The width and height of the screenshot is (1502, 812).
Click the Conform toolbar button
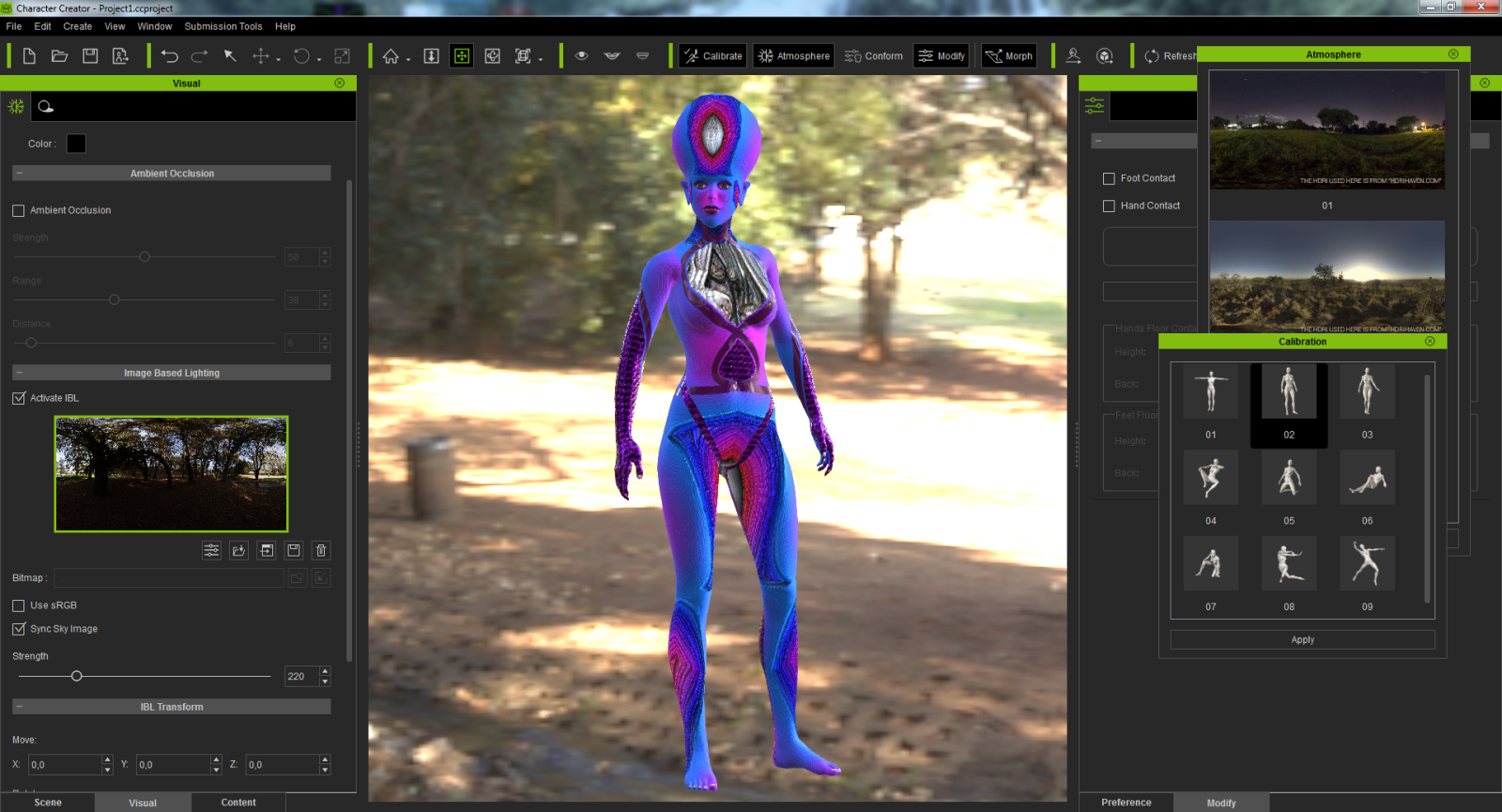coord(874,56)
